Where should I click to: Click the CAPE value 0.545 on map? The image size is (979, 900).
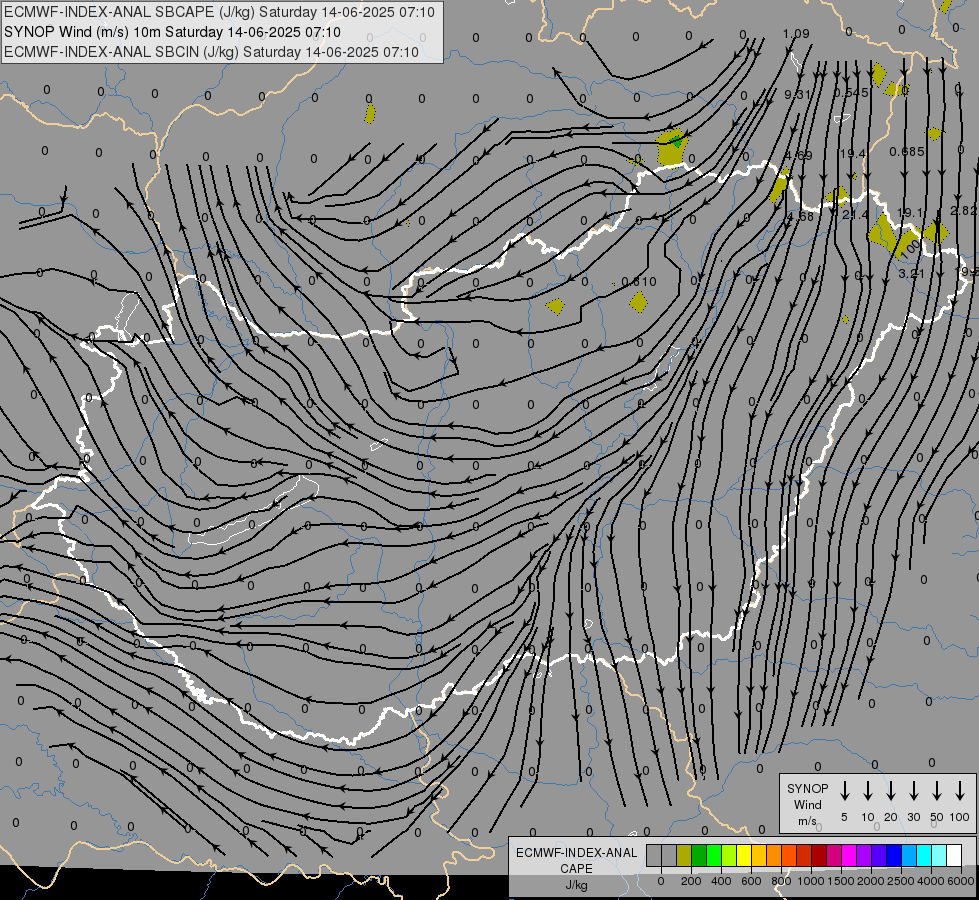pos(851,93)
